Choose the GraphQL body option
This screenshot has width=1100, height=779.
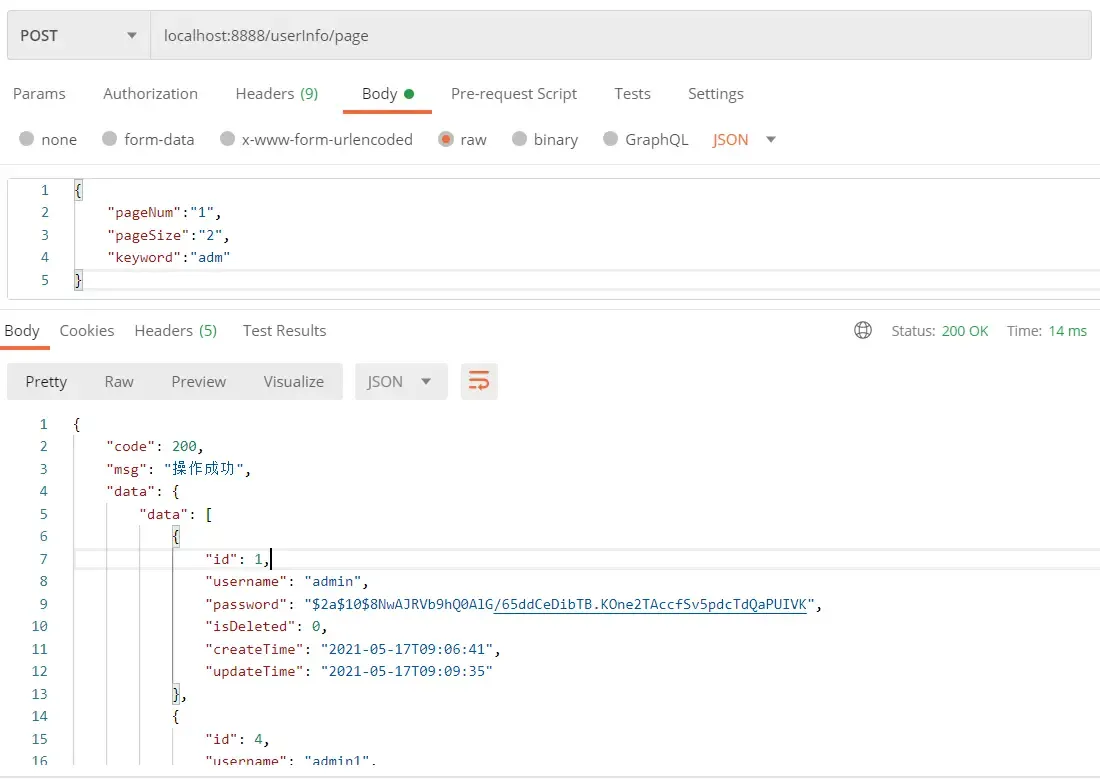click(x=645, y=140)
